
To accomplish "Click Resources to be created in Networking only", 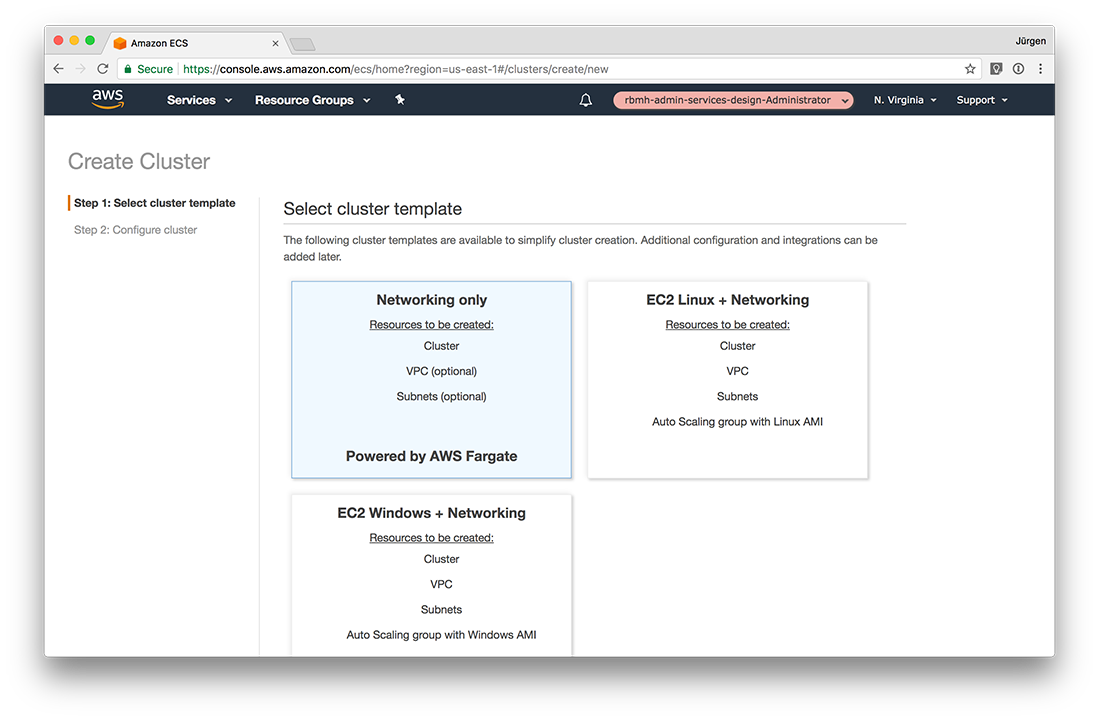I will pyautogui.click(x=432, y=325).
